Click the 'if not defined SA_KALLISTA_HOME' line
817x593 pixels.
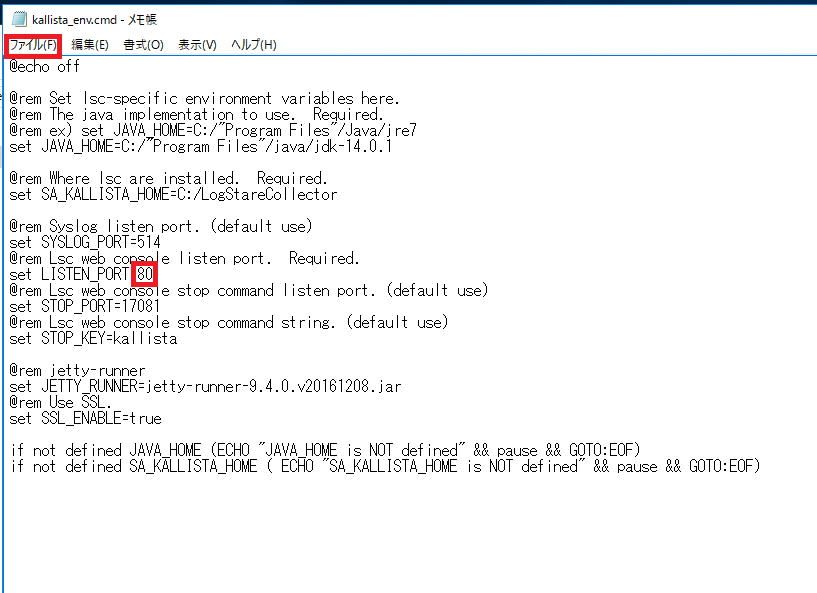click(385, 466)
